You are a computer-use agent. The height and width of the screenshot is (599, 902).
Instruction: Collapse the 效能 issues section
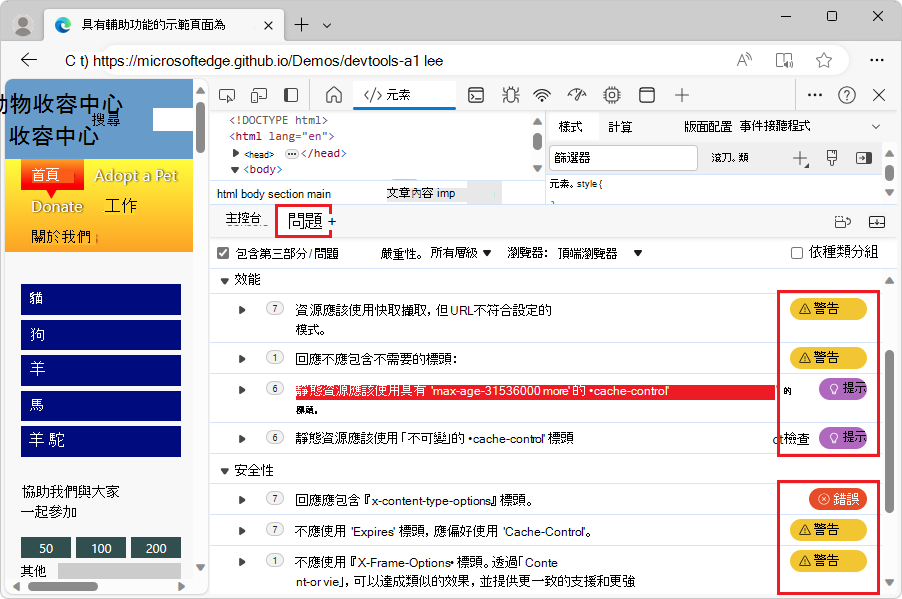click(x=224, y=280)
